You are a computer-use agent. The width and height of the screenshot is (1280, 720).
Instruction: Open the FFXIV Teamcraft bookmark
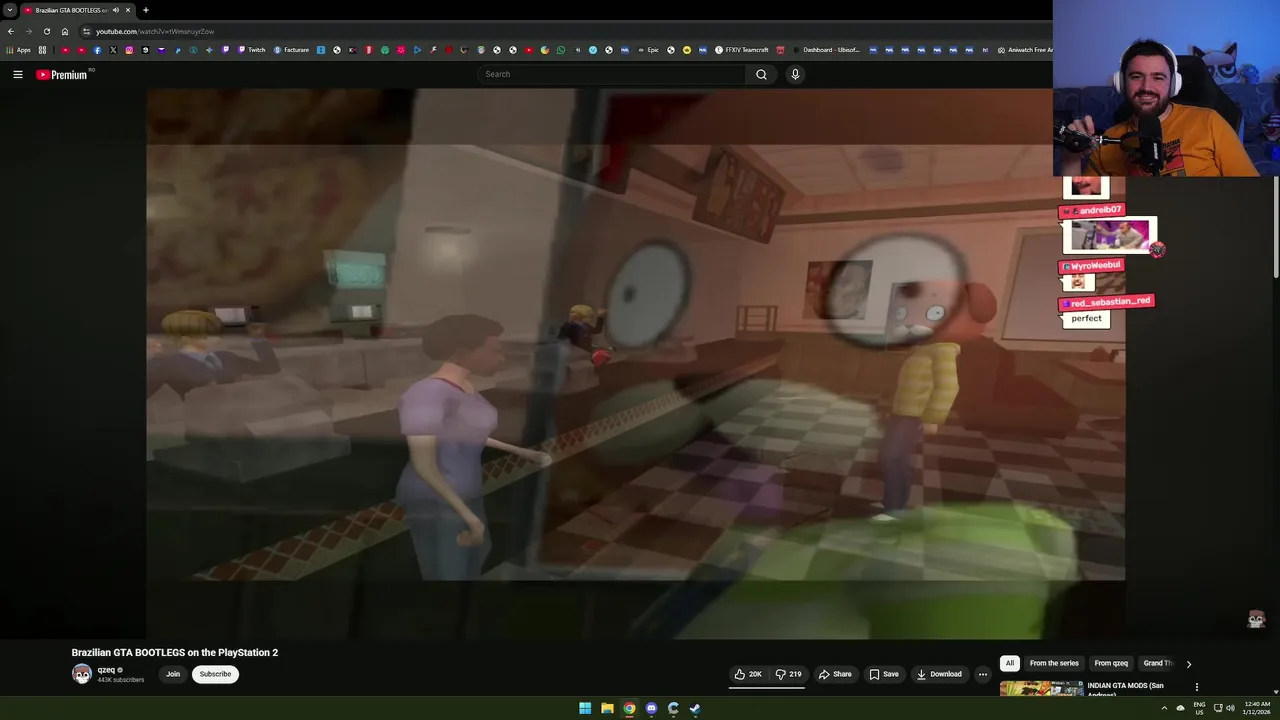pos(741,50)
